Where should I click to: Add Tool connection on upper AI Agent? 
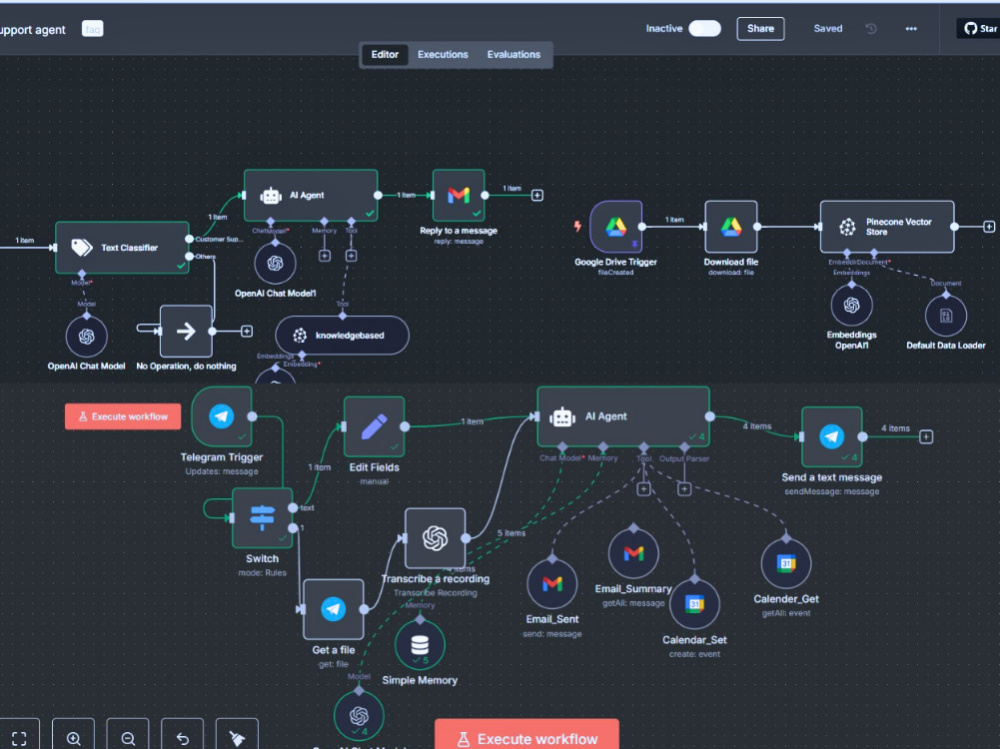point(351,256)
